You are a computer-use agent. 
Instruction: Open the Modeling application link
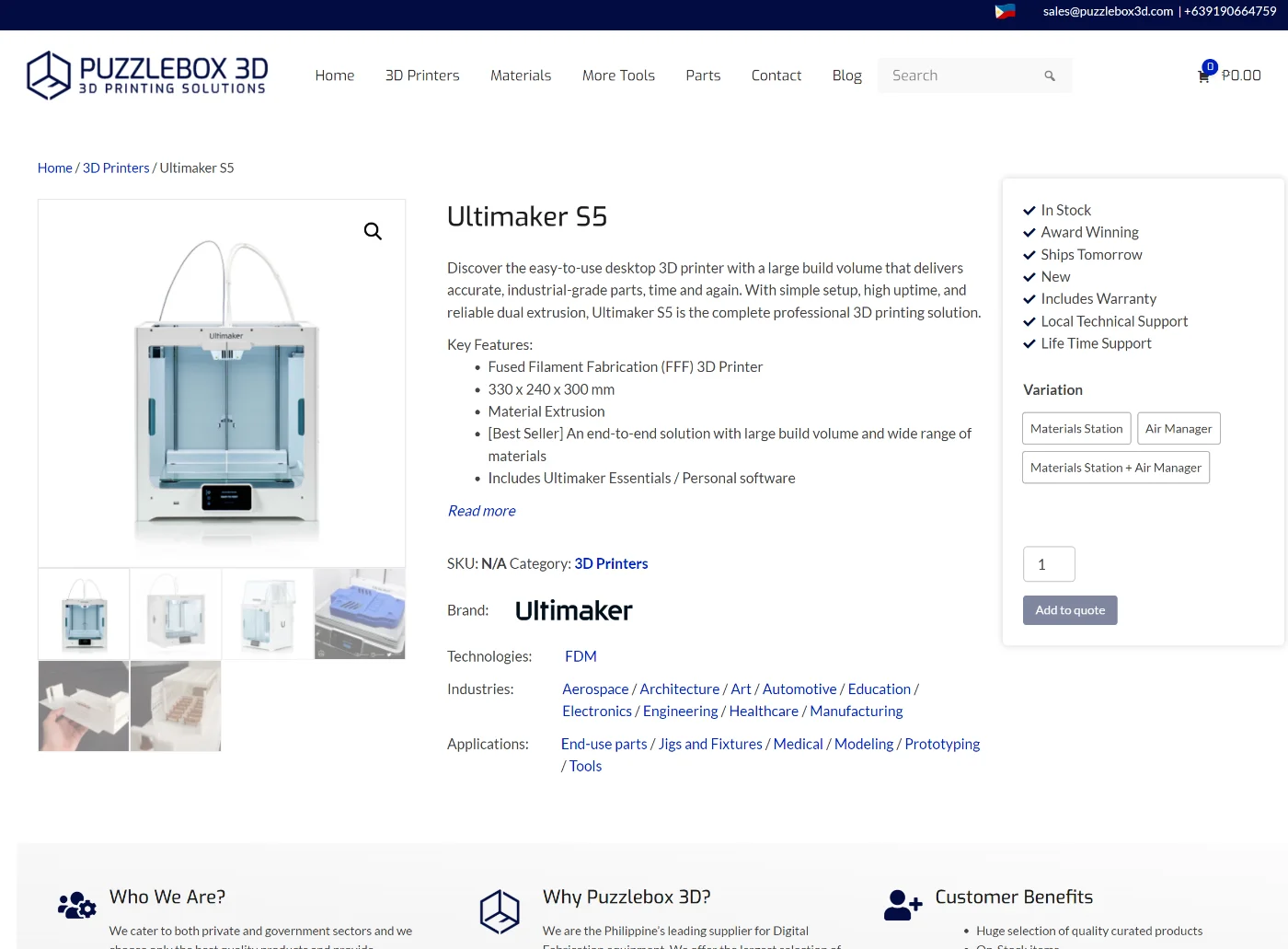click(864, 744)
